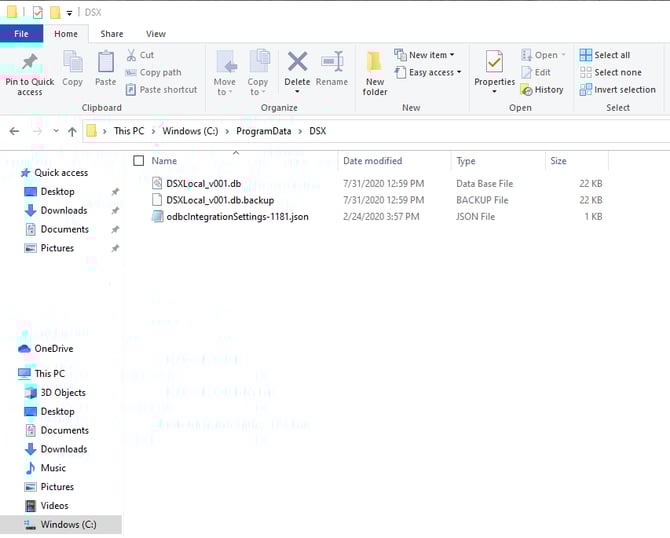Click Paste shortcut option

point(162,90)
